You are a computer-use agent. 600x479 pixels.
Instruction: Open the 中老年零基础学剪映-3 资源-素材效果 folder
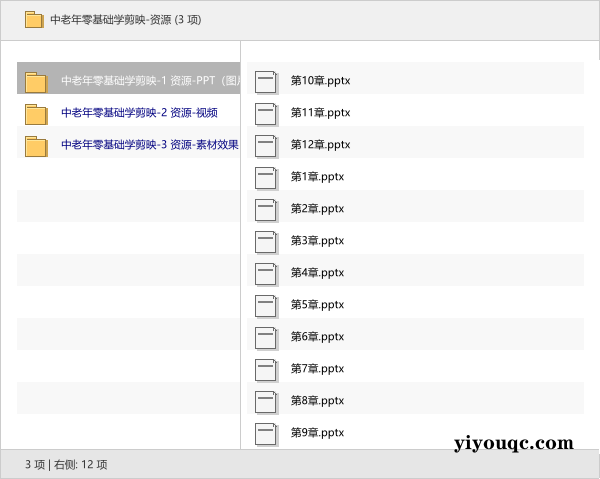149,145
